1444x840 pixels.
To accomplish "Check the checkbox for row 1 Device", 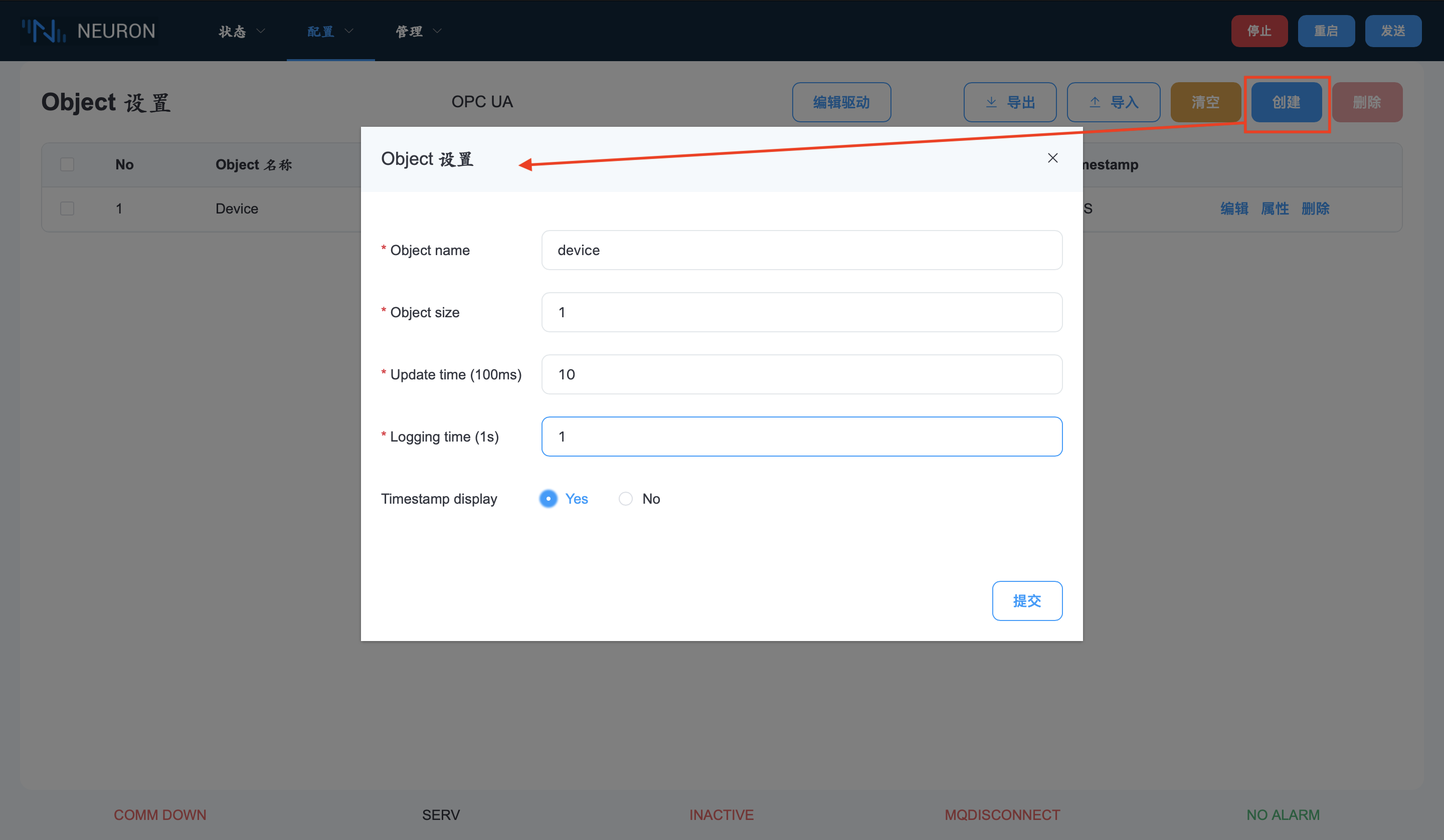I will 67,208.
